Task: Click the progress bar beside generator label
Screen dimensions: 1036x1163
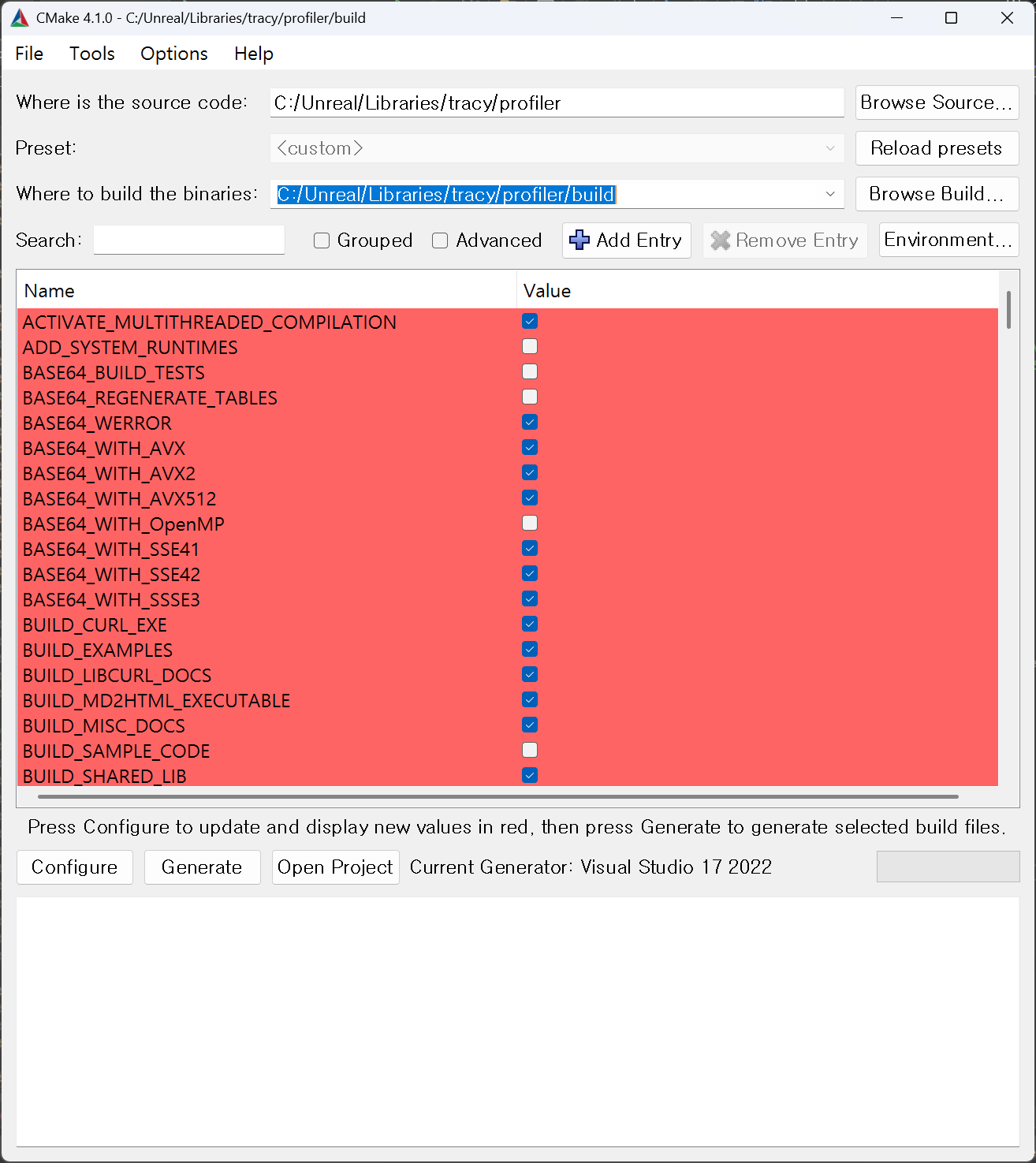Action: click(948, 867)
